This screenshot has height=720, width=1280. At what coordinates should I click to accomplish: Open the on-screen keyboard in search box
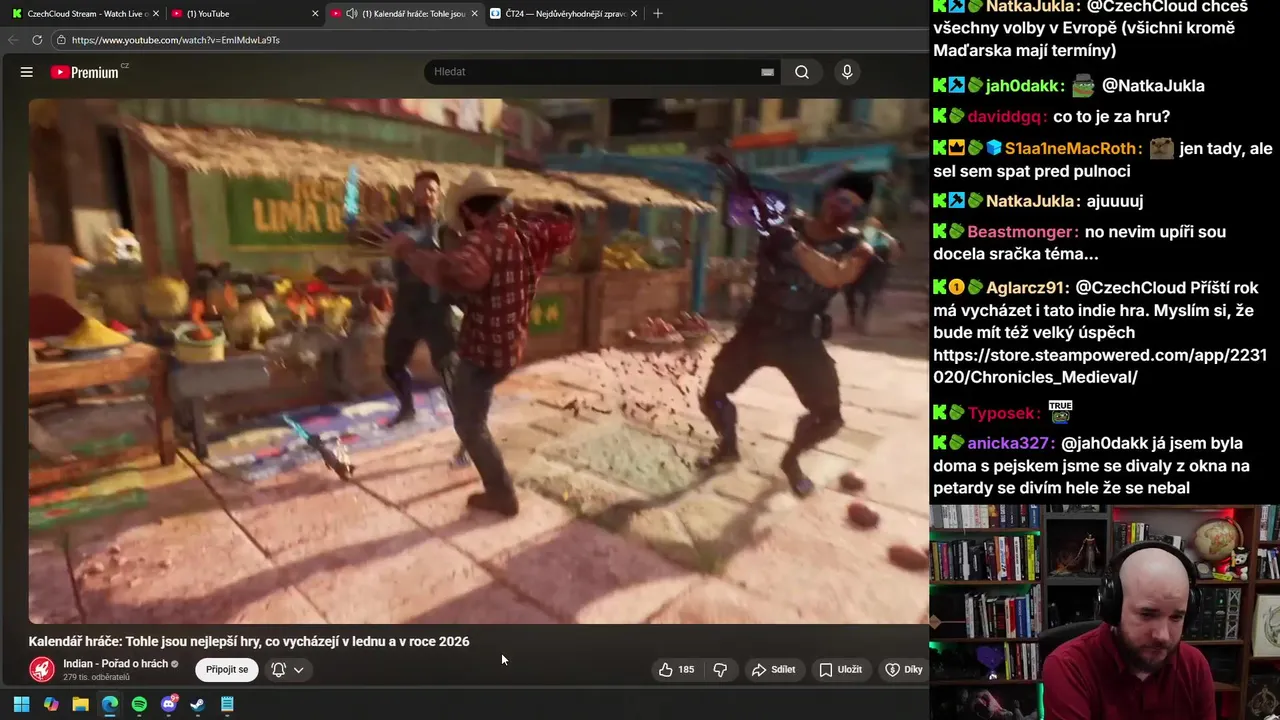click(767, 72)
